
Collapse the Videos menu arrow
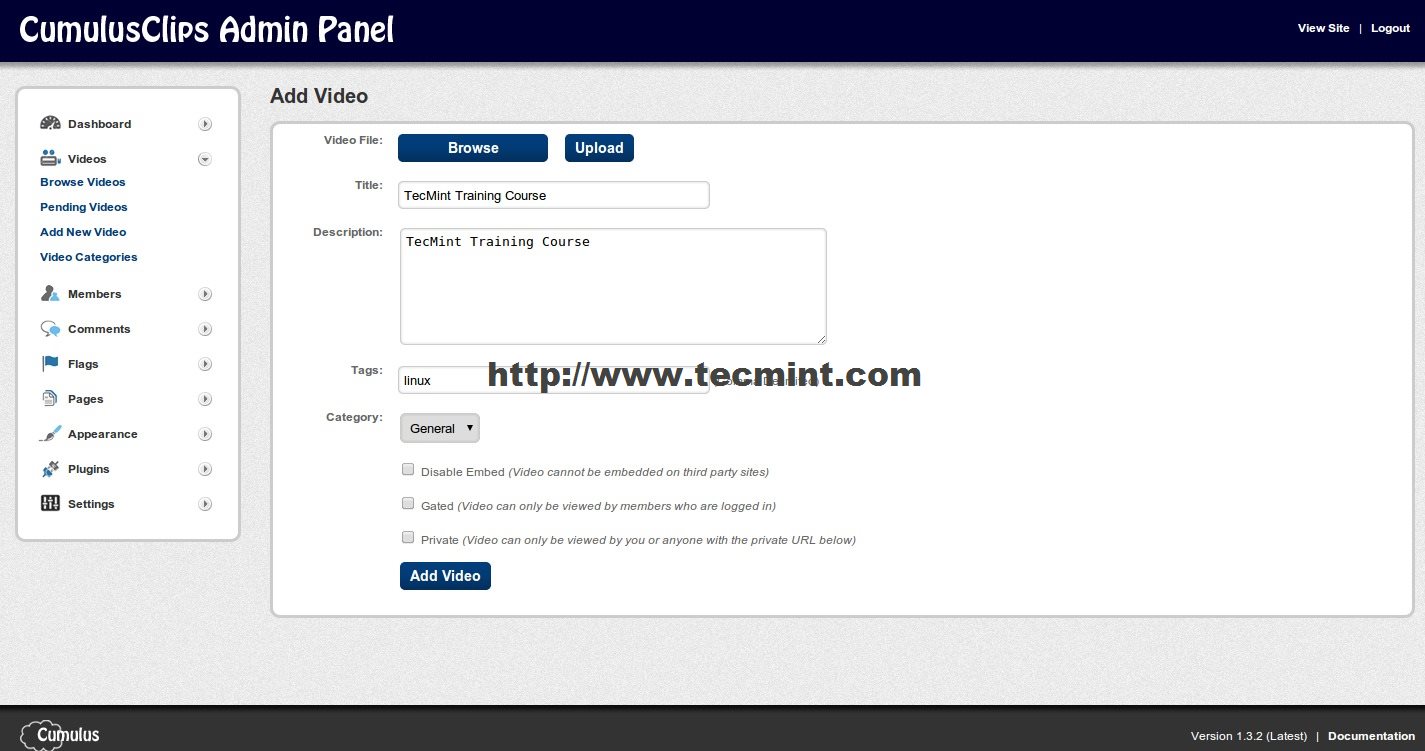(205, 159)
